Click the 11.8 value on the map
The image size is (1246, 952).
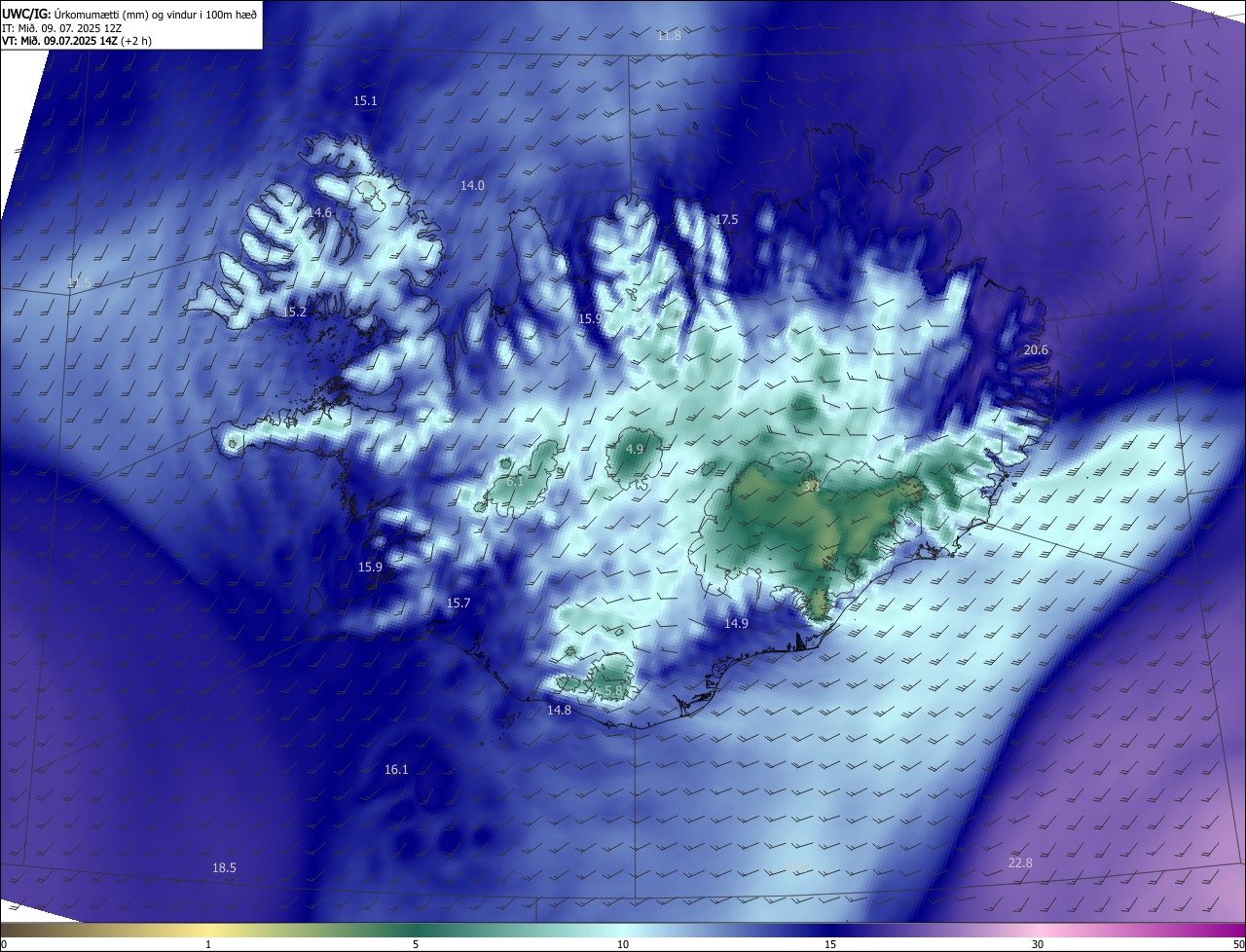click(669, 35)
